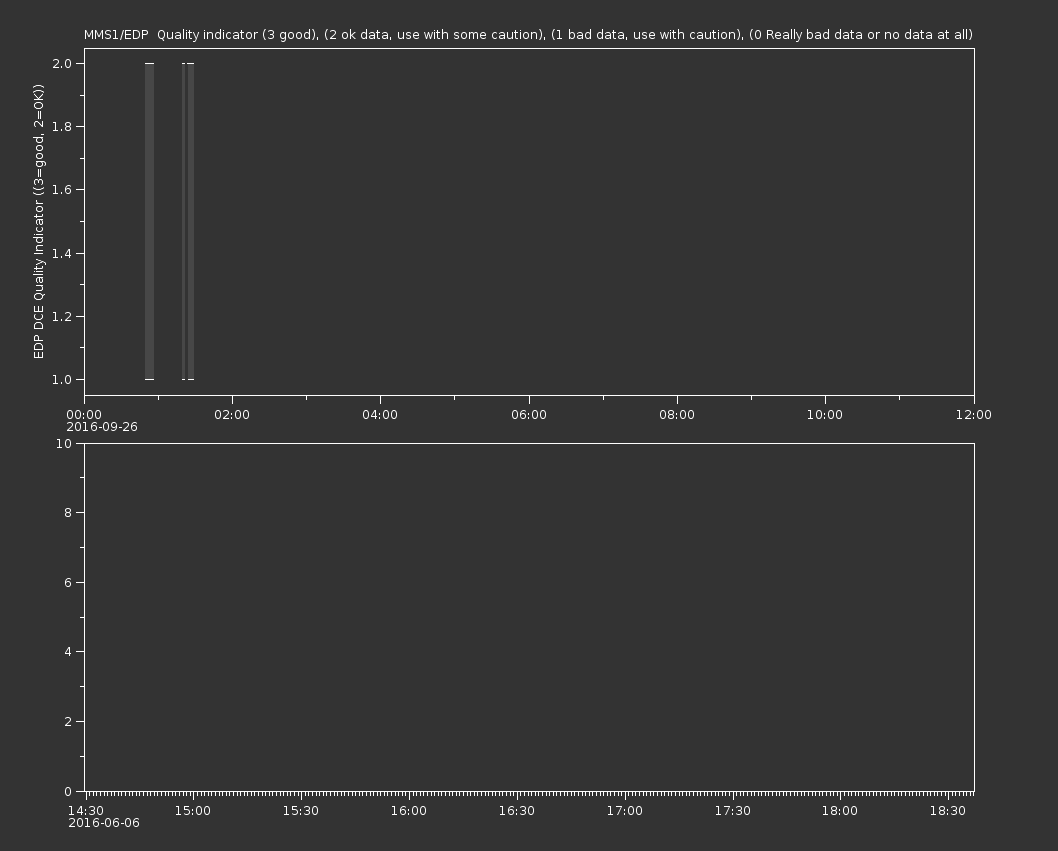Screen dimensions: 1058x851
Task: Click the 15:00 time label in lower plot
Action: pos(193,811)
